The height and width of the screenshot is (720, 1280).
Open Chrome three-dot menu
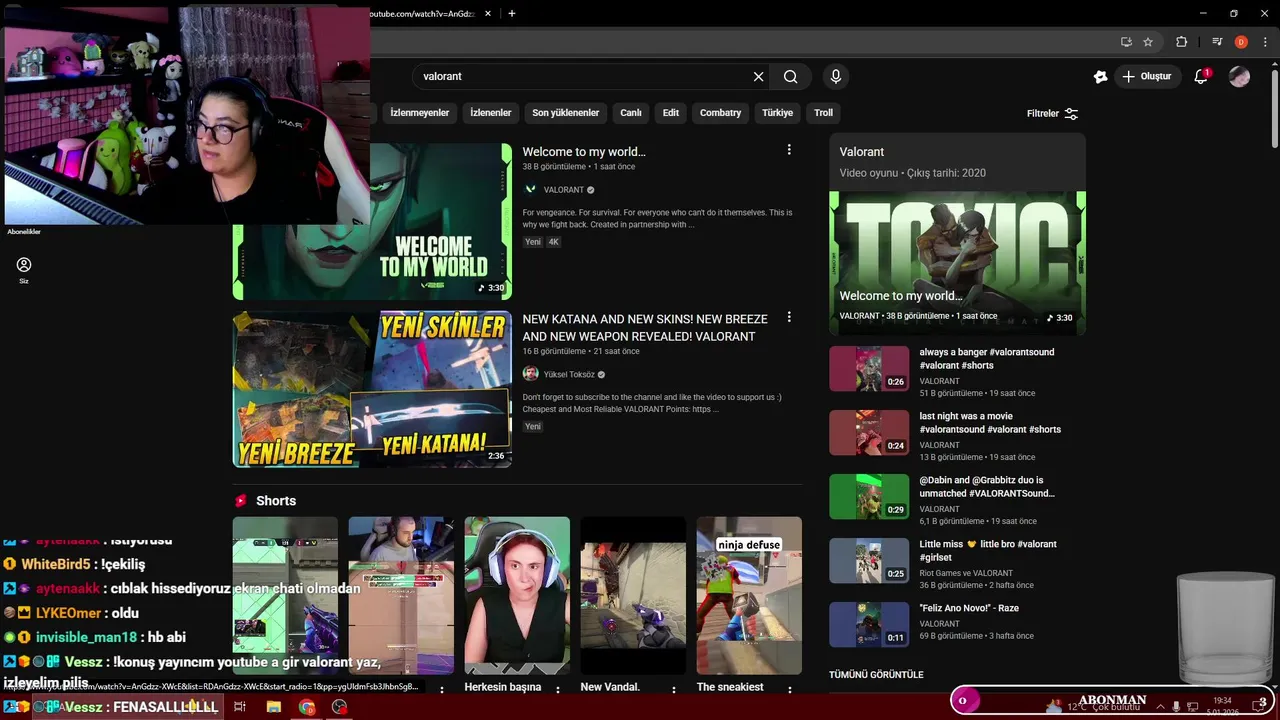click(1265, 42)
